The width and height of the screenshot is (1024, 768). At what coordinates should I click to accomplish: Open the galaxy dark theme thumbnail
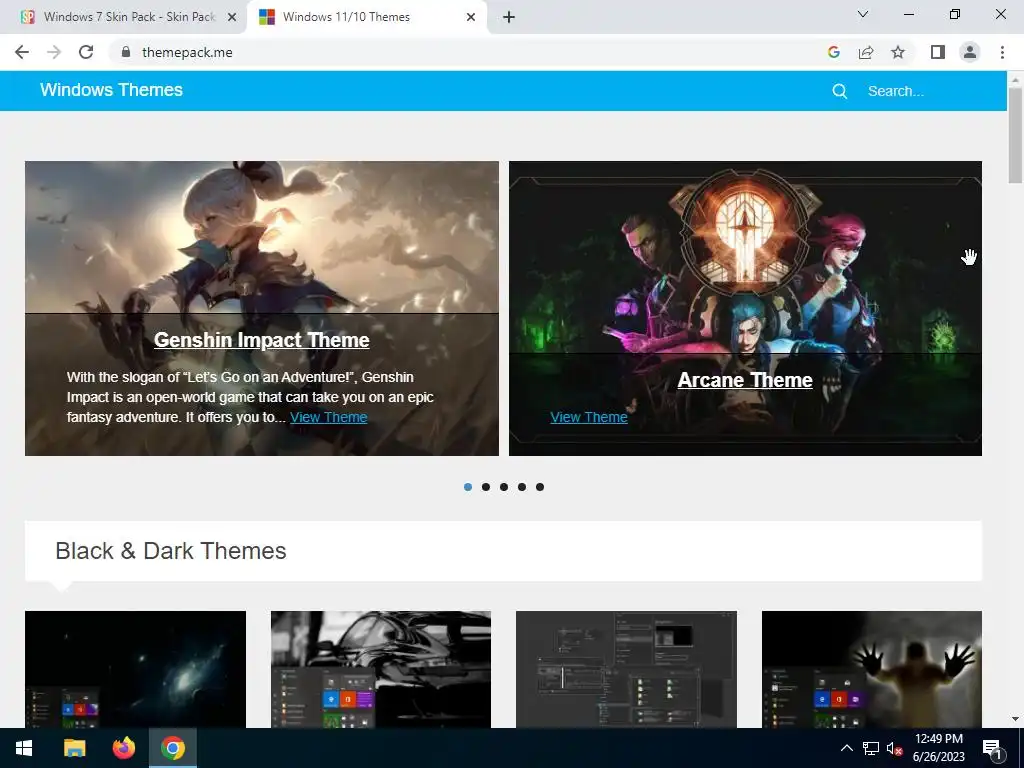tap(135, 669)
